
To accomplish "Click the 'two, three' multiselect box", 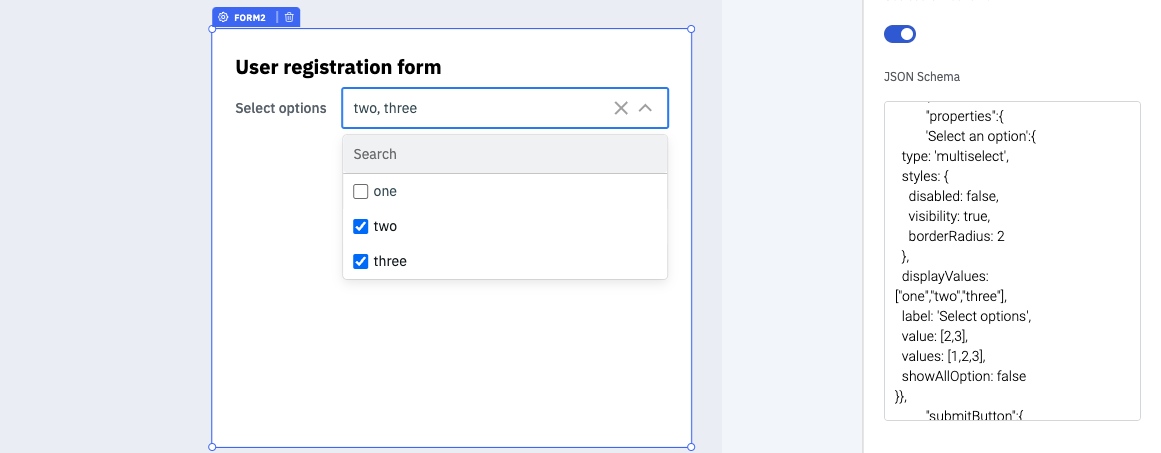I will [475, 108].
